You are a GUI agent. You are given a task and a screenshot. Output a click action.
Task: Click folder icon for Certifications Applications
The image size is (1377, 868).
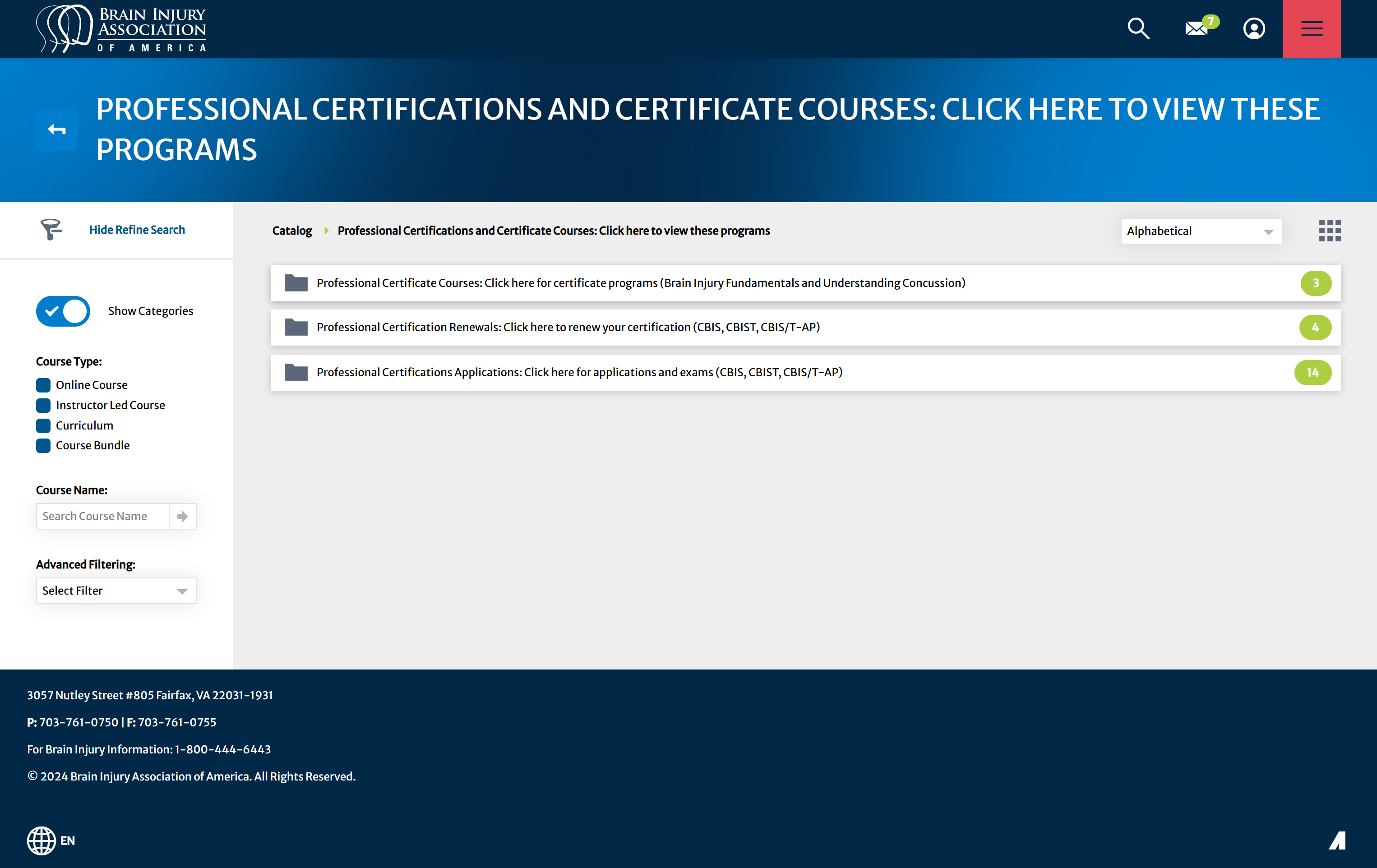pyautogui.click(x=296, y=372)
